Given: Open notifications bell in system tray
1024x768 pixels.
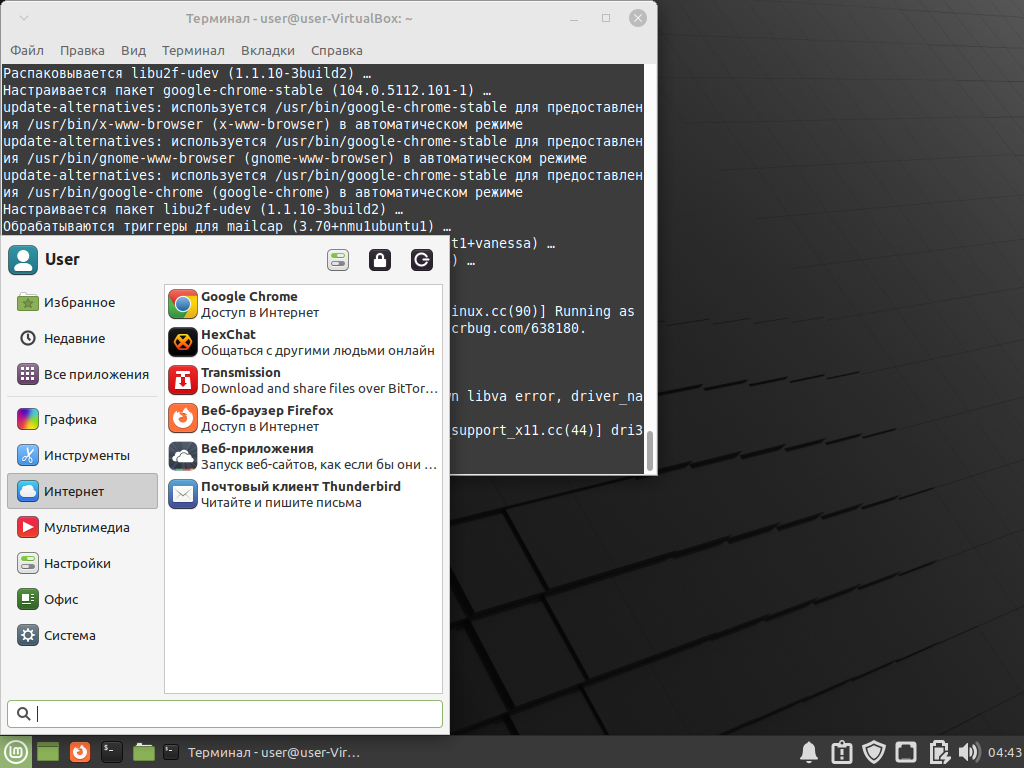Looking at the screenshot, I should [809, 752].
